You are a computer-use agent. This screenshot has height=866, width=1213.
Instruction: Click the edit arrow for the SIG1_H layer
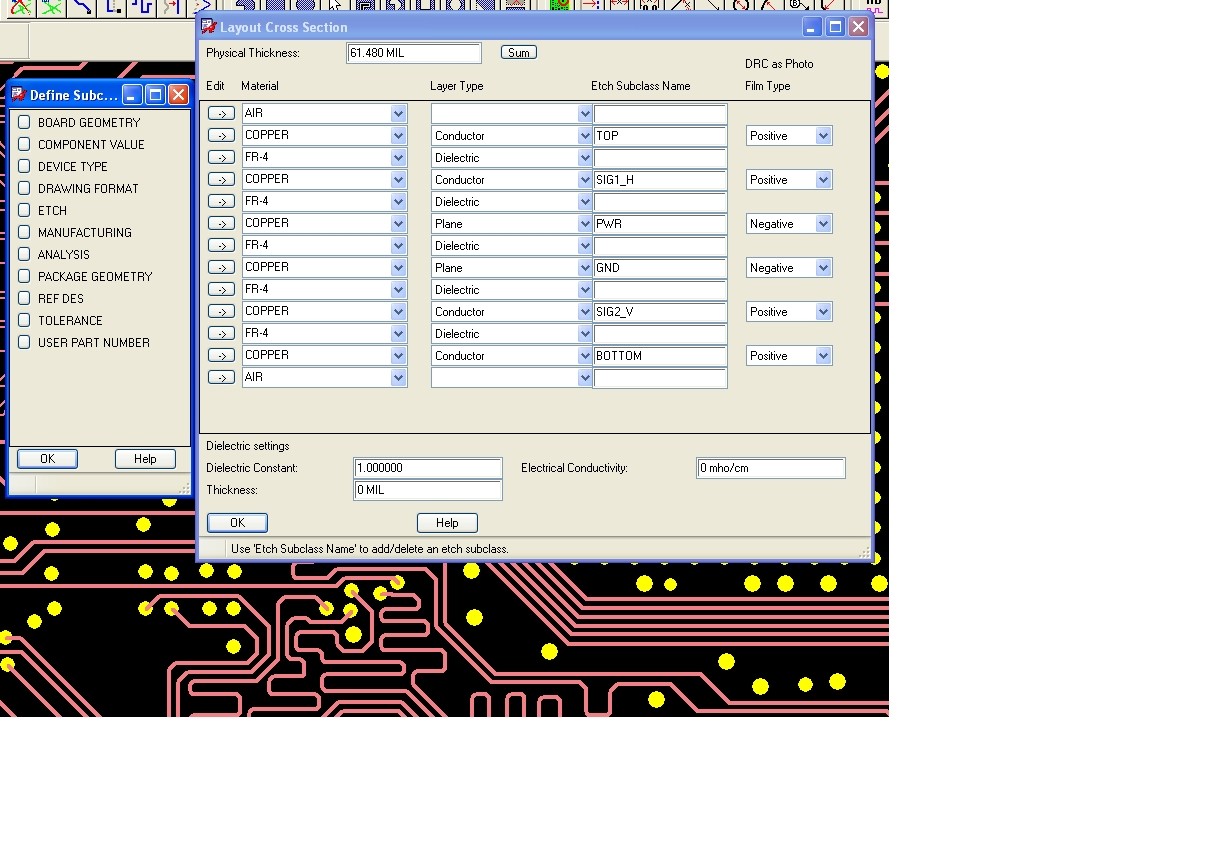221,180
